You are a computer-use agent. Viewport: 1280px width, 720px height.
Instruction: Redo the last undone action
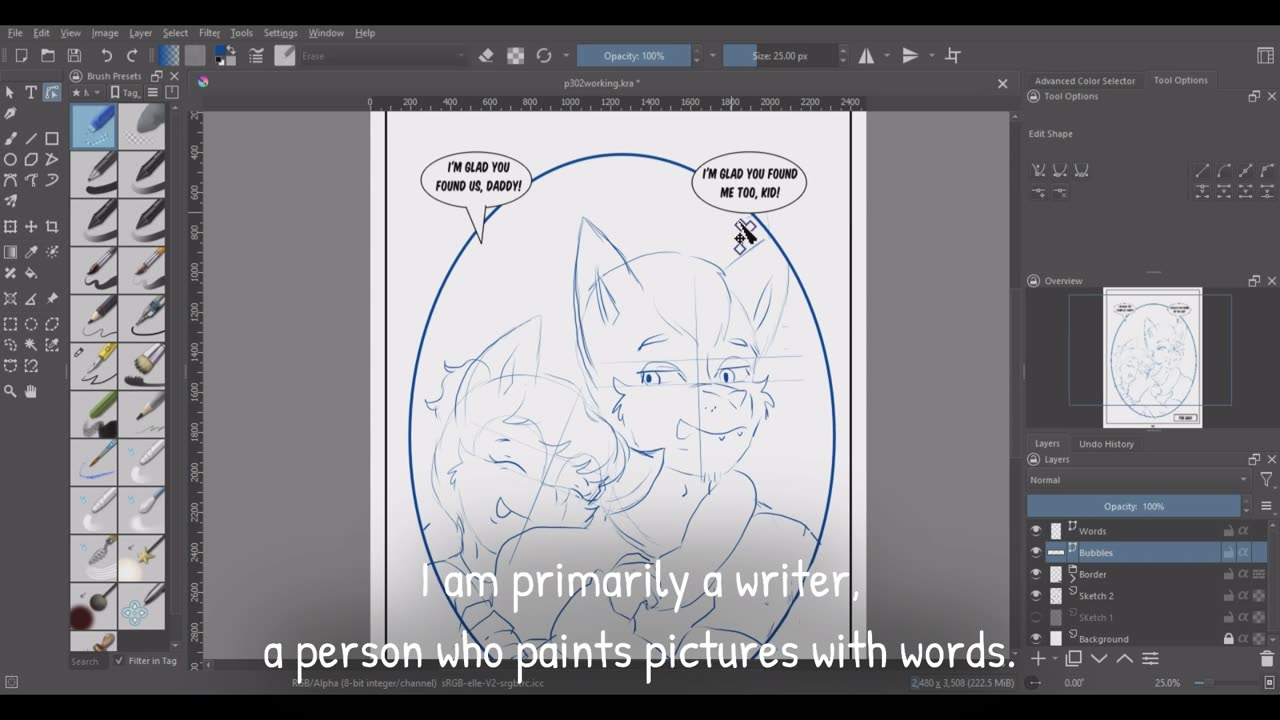pos(132,56)
